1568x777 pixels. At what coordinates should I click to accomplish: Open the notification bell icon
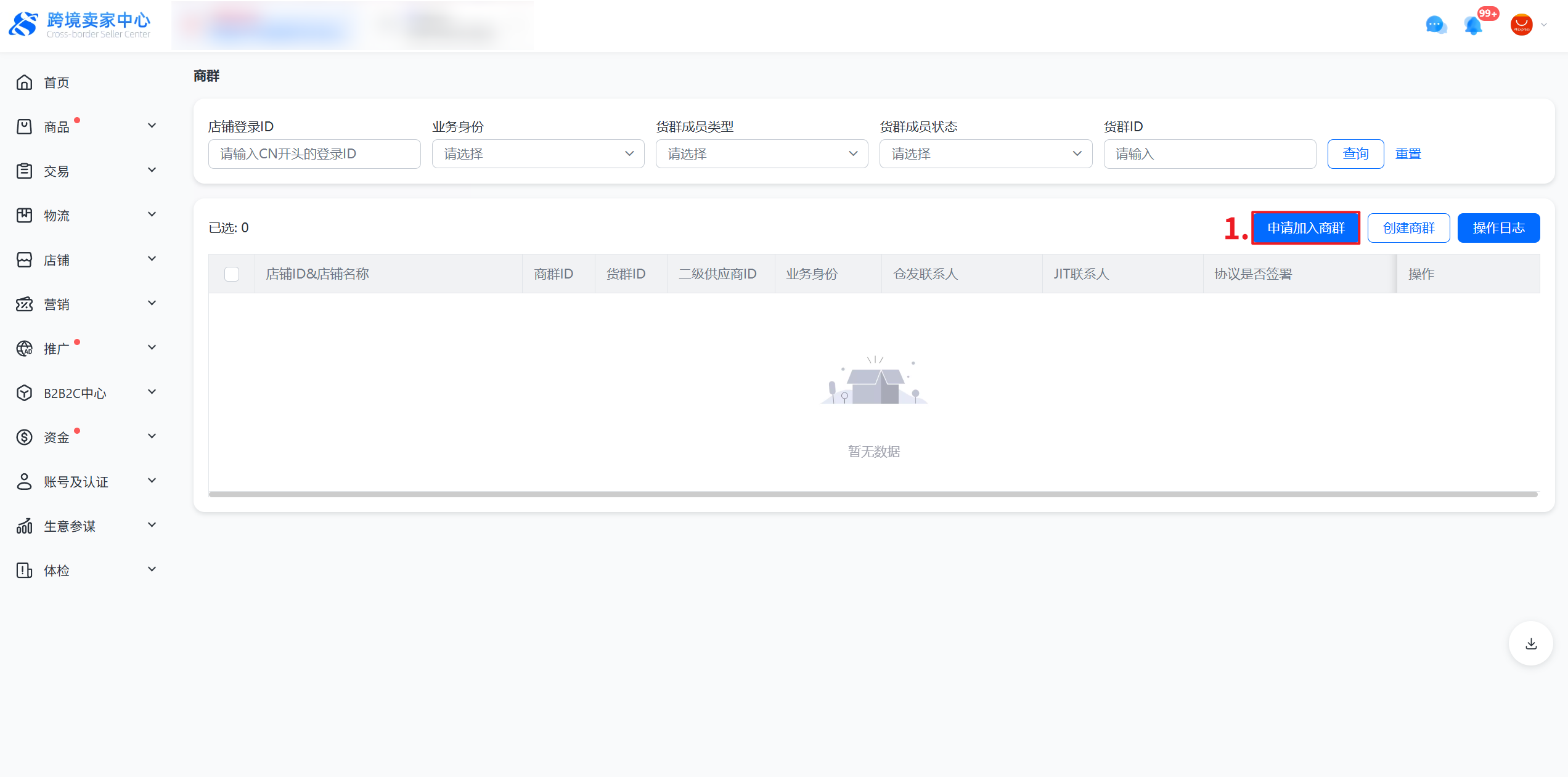pos(1473,25)
